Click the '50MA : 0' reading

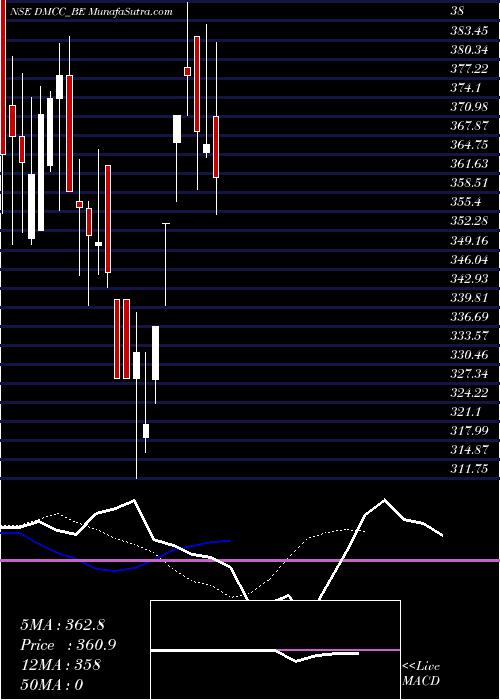(x=52, y=684)
